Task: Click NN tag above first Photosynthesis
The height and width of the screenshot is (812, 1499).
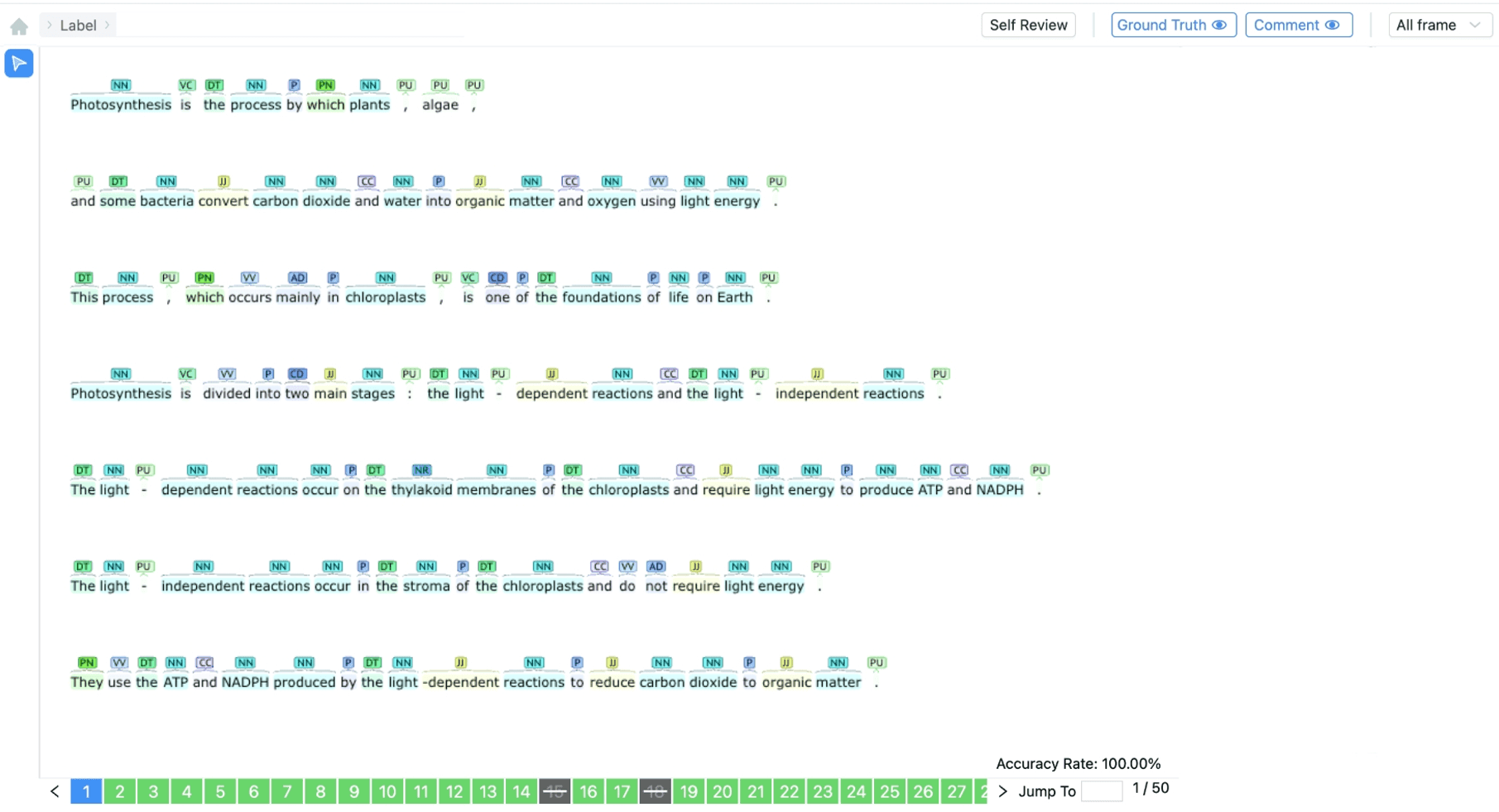Action: tap(121, 85)
